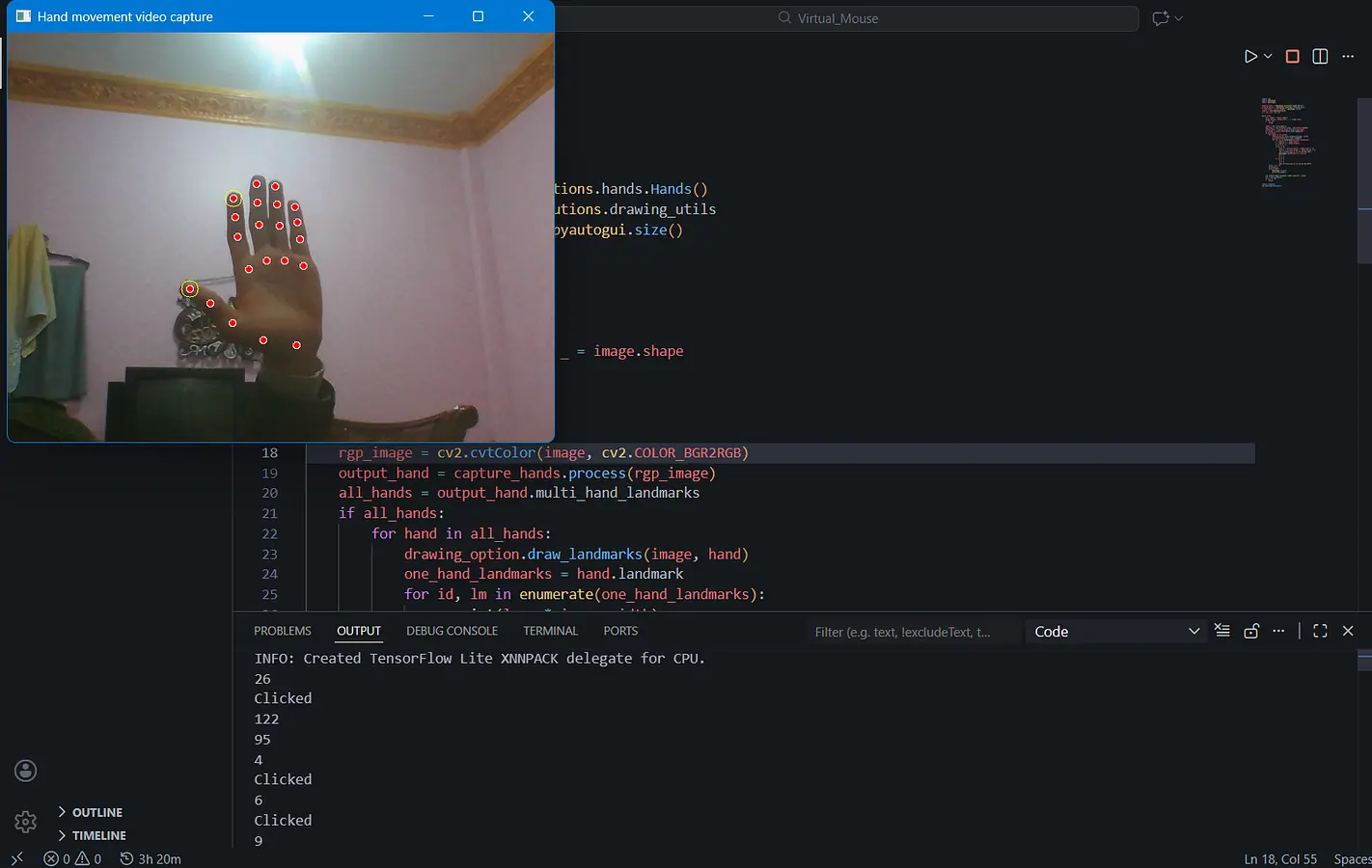
Task: Expand the OUTLINE section
Action: (x=96, y=812)
